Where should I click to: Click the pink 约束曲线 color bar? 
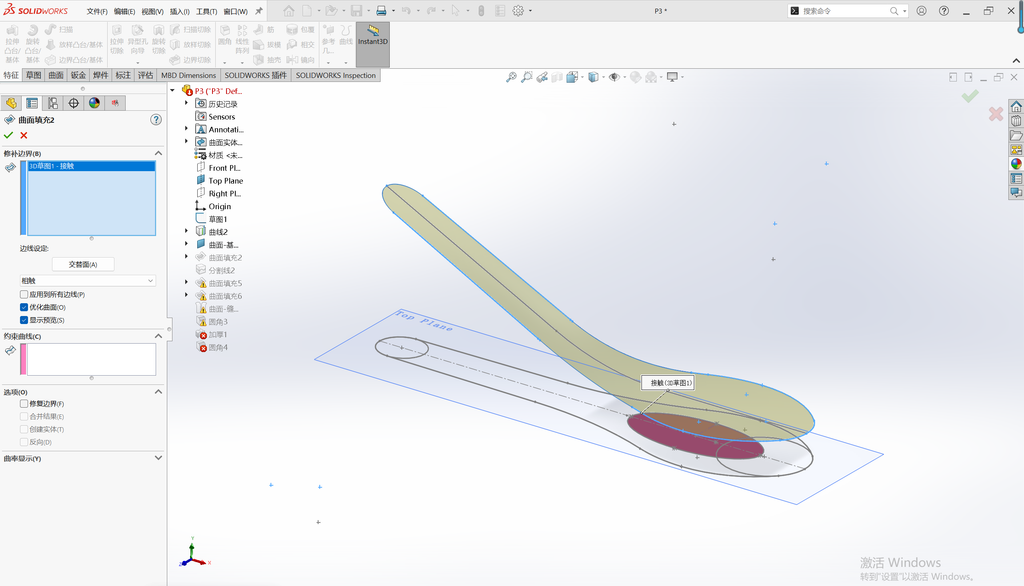click(23, 359)
